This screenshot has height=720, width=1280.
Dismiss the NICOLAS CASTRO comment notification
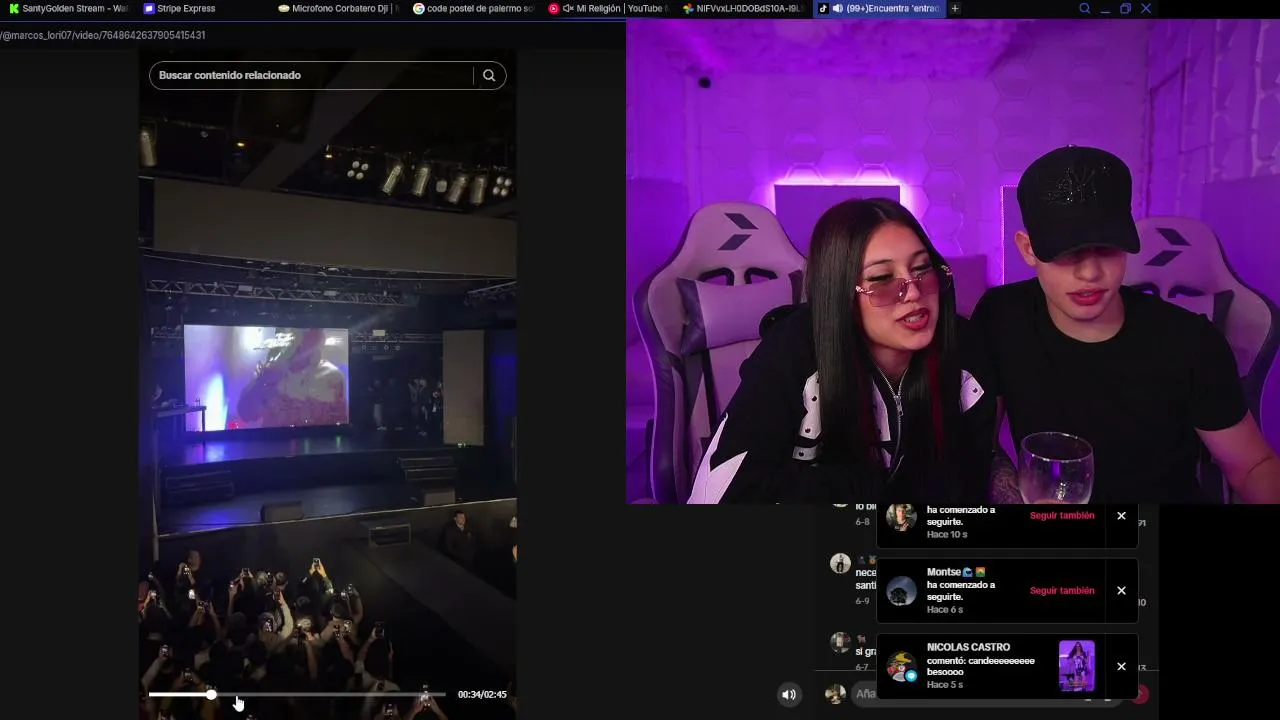tap(1121, 666)
